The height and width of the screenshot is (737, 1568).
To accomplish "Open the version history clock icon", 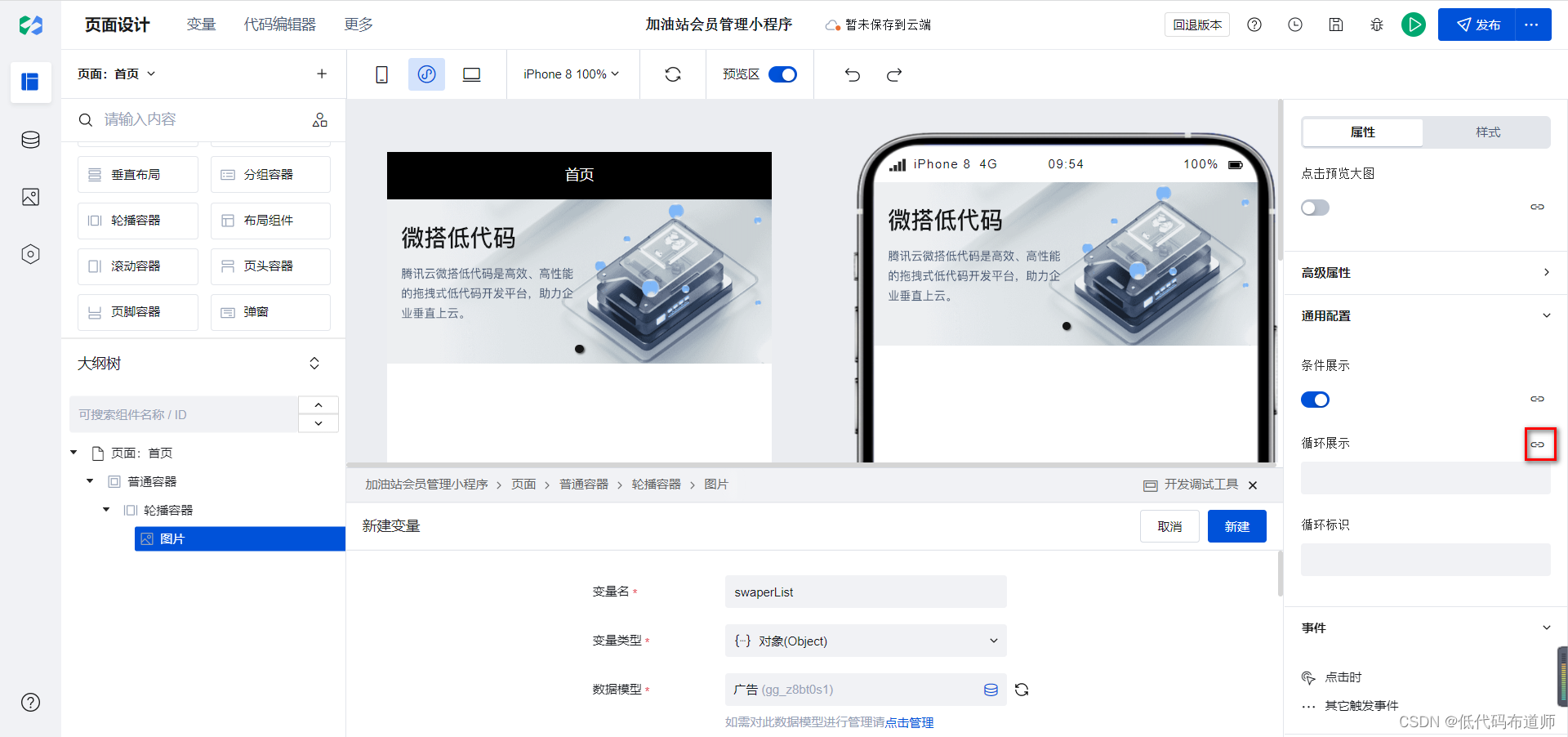I will click(1295, 25).
